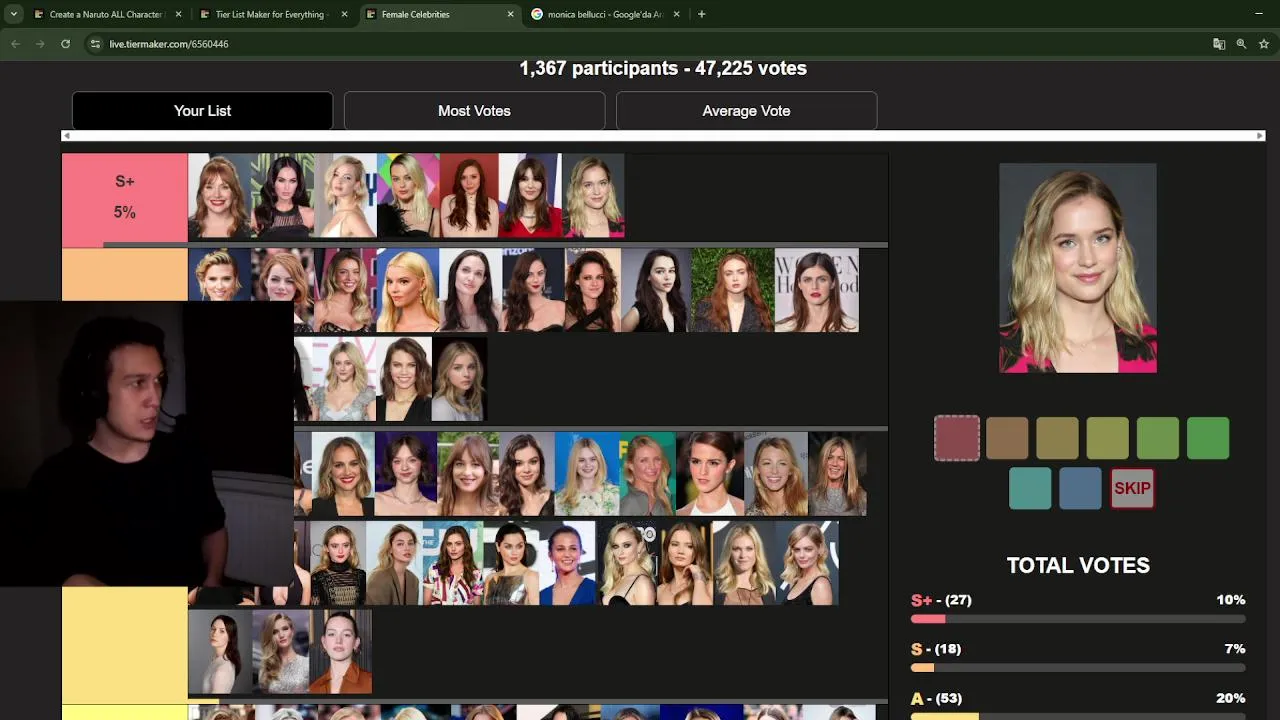The image size is (1280, 720).
Task: Click the participants and votes count text
Action: tap(663, 68)
